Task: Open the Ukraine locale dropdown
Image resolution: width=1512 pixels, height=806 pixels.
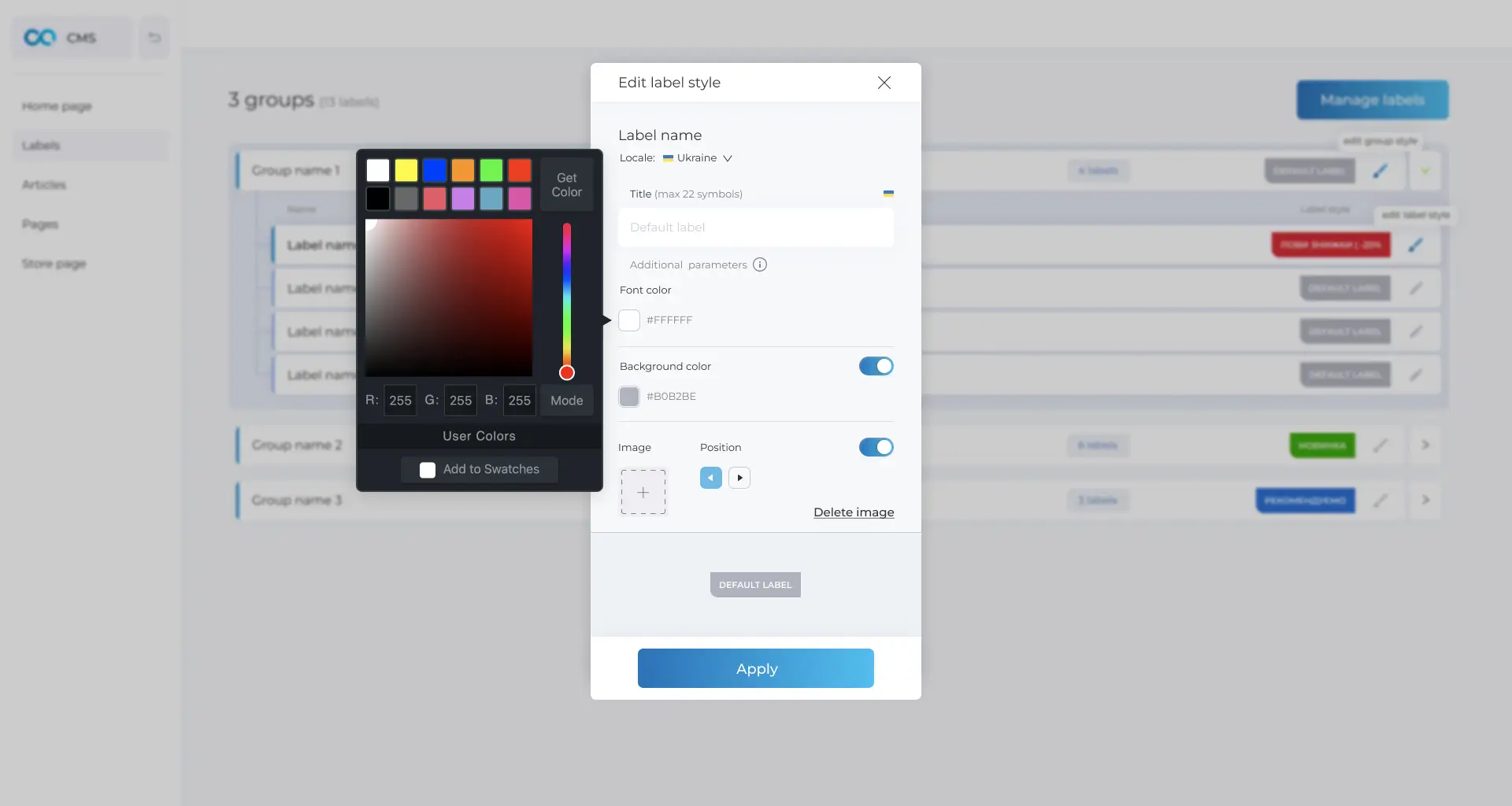Action: [698, 158]
